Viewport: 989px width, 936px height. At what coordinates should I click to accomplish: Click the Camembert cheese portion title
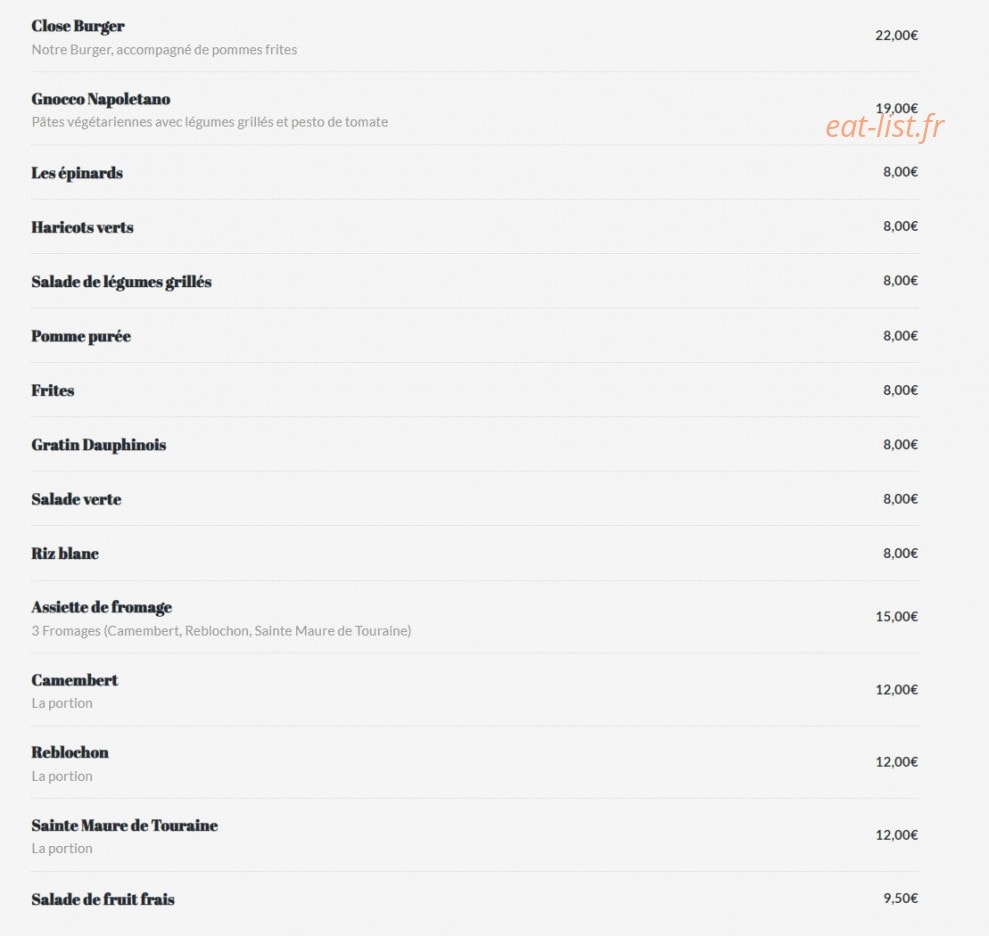pos(74,680)
